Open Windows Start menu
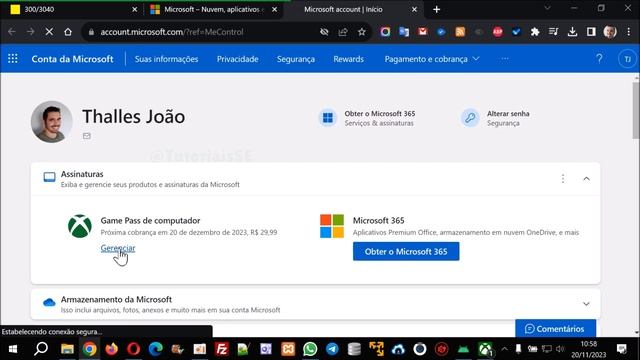 pyautogui.click(x=13, y=349)
